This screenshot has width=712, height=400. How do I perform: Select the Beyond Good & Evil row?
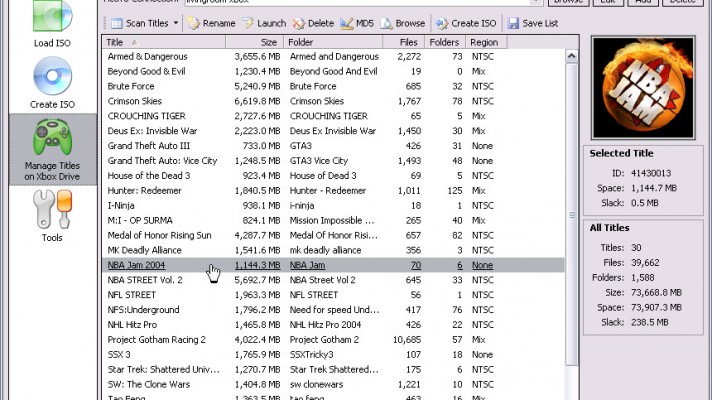click(x=333, y=71)
